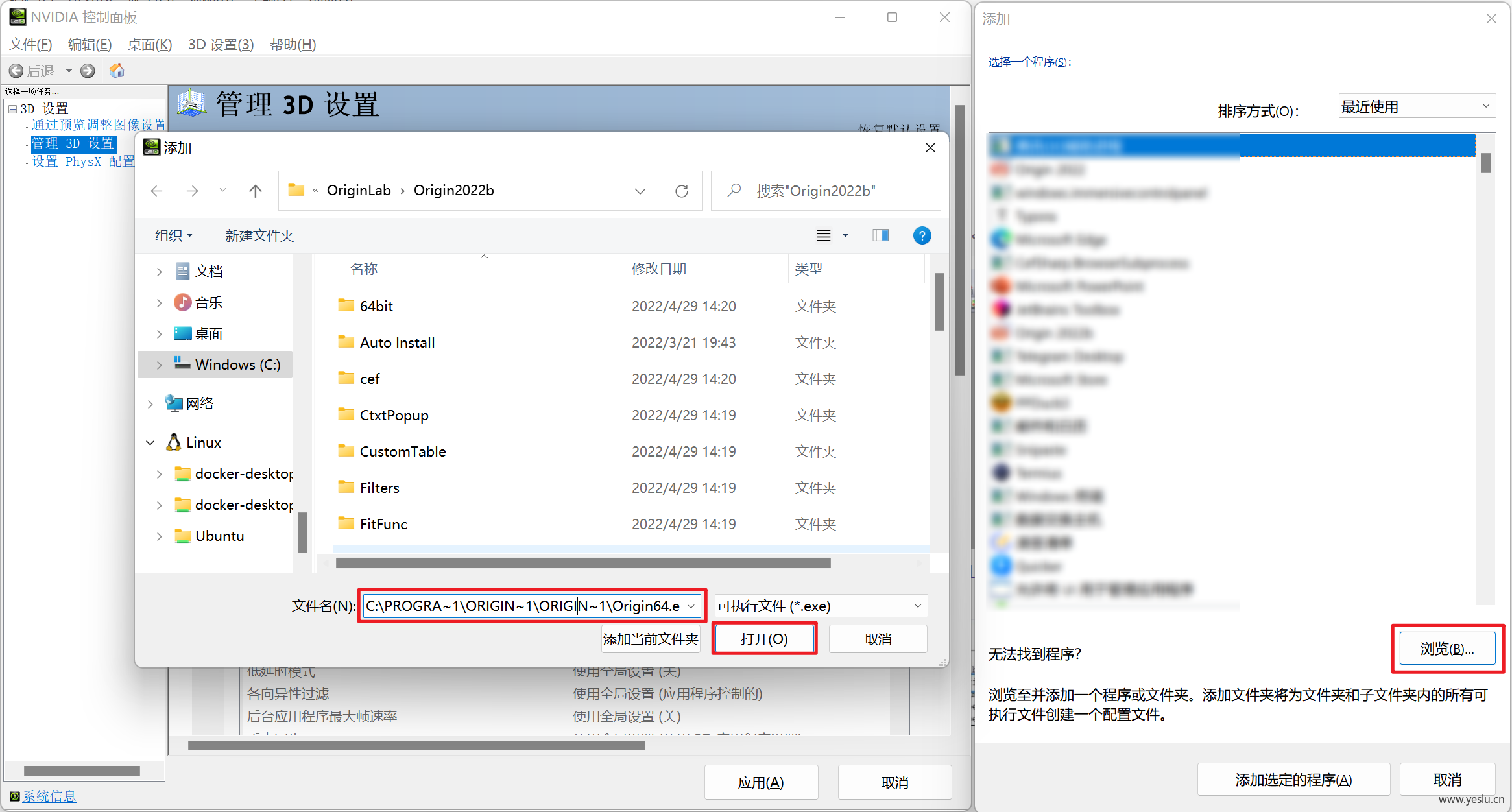Screen dimensions: 1512x812
Task: Click the view layout icon
Action: 823,235
